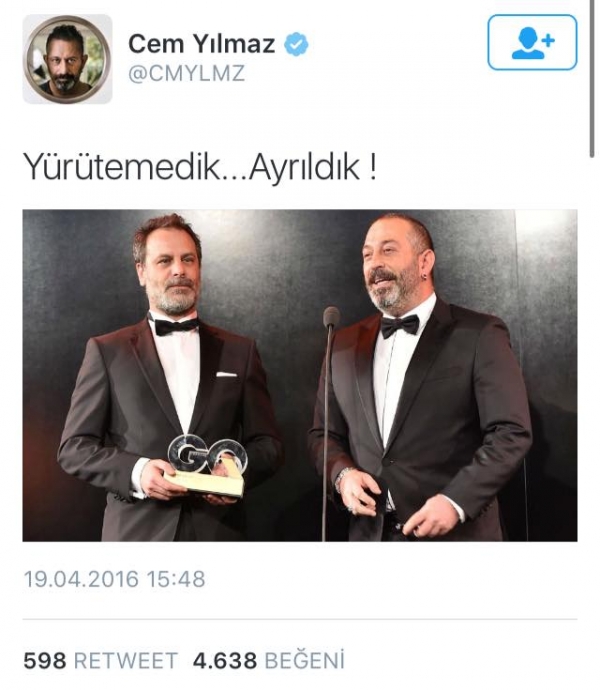Click the BEĞENİ label
Viewport: 600px width, 690px height.
click(305, 660)
